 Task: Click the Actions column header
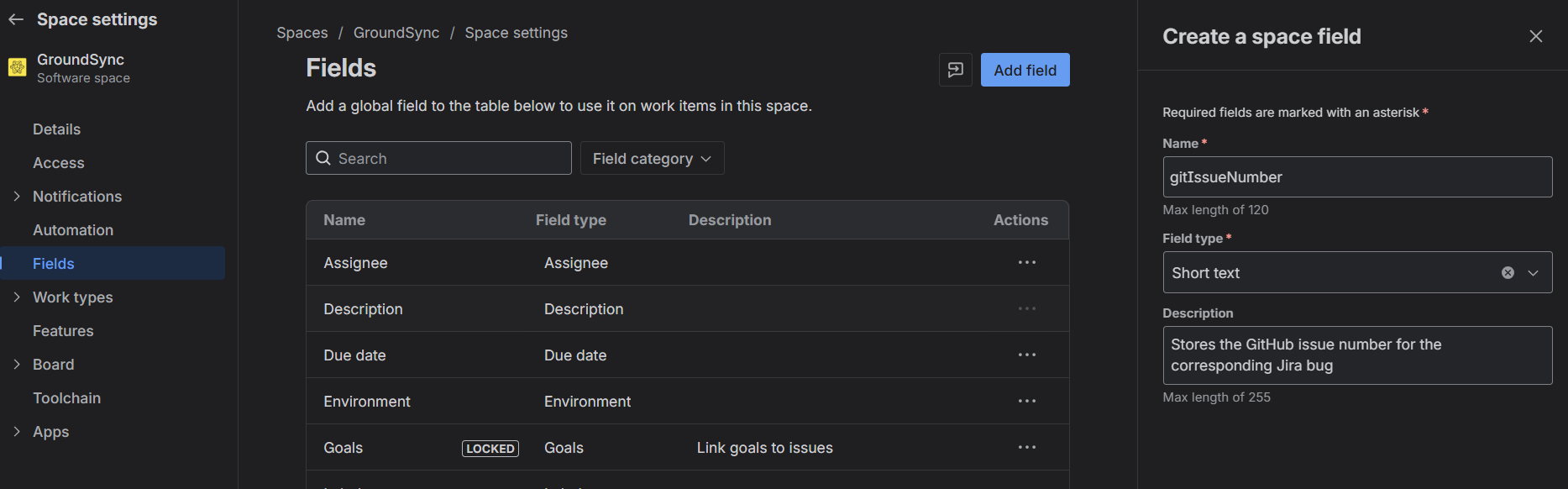coord(1020,220)
